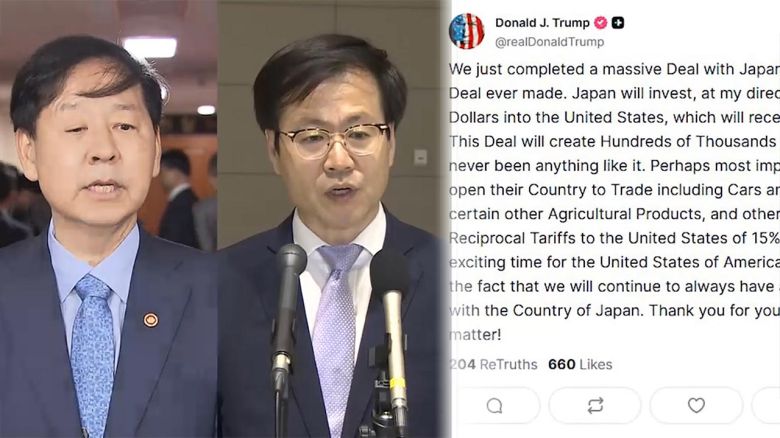Image resolution: width=780 pixels, height=438 pixels.
Task: Click the black plus badge beside the name
Action: tap(618, 23)
